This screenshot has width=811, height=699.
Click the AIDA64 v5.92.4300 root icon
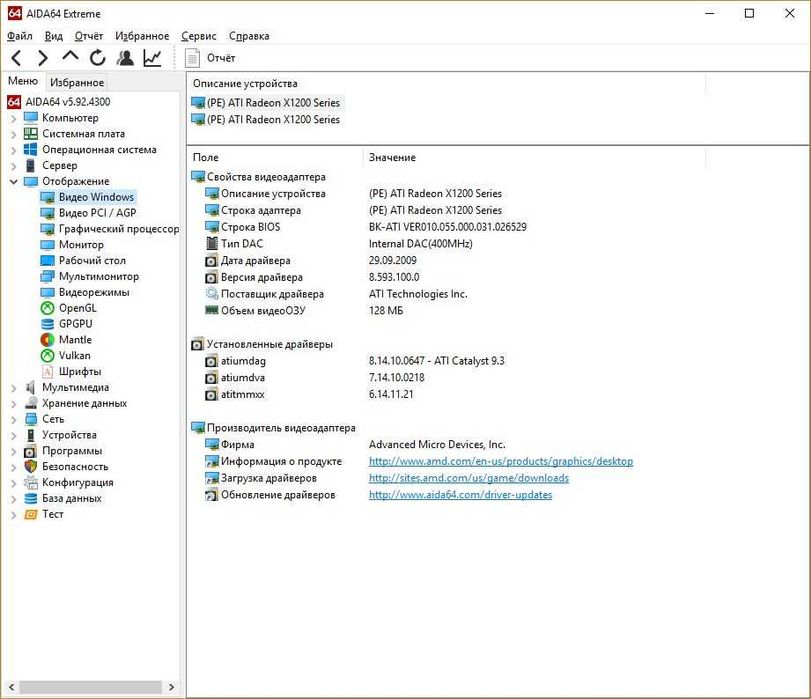click(14, 102)
